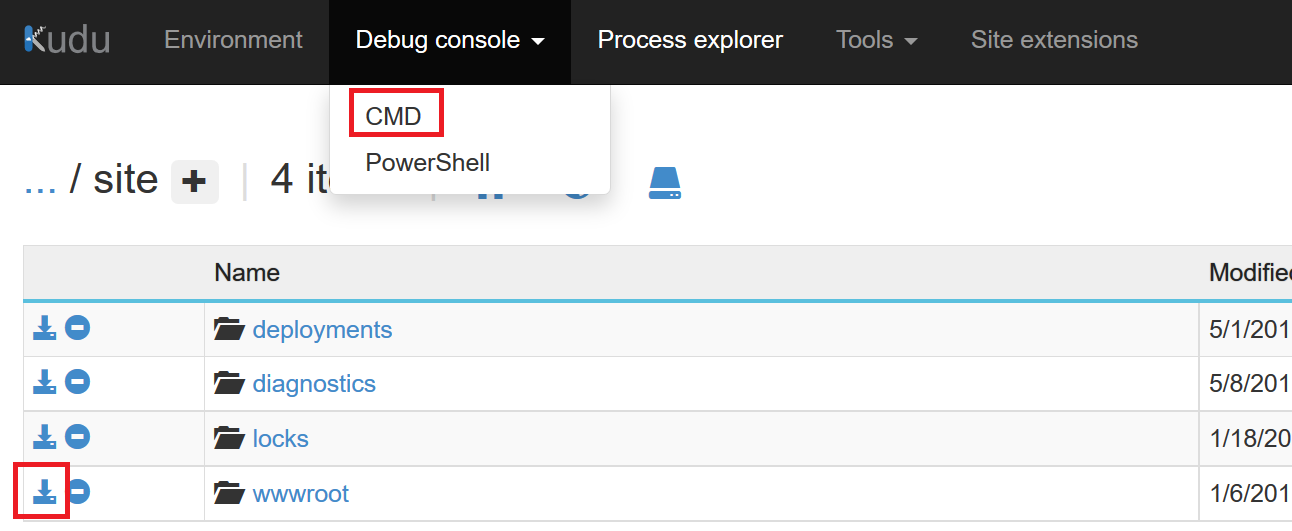This screenshot has width=1292, height=531.
Task: Click the Name column header
Action: tap(247, 272)
